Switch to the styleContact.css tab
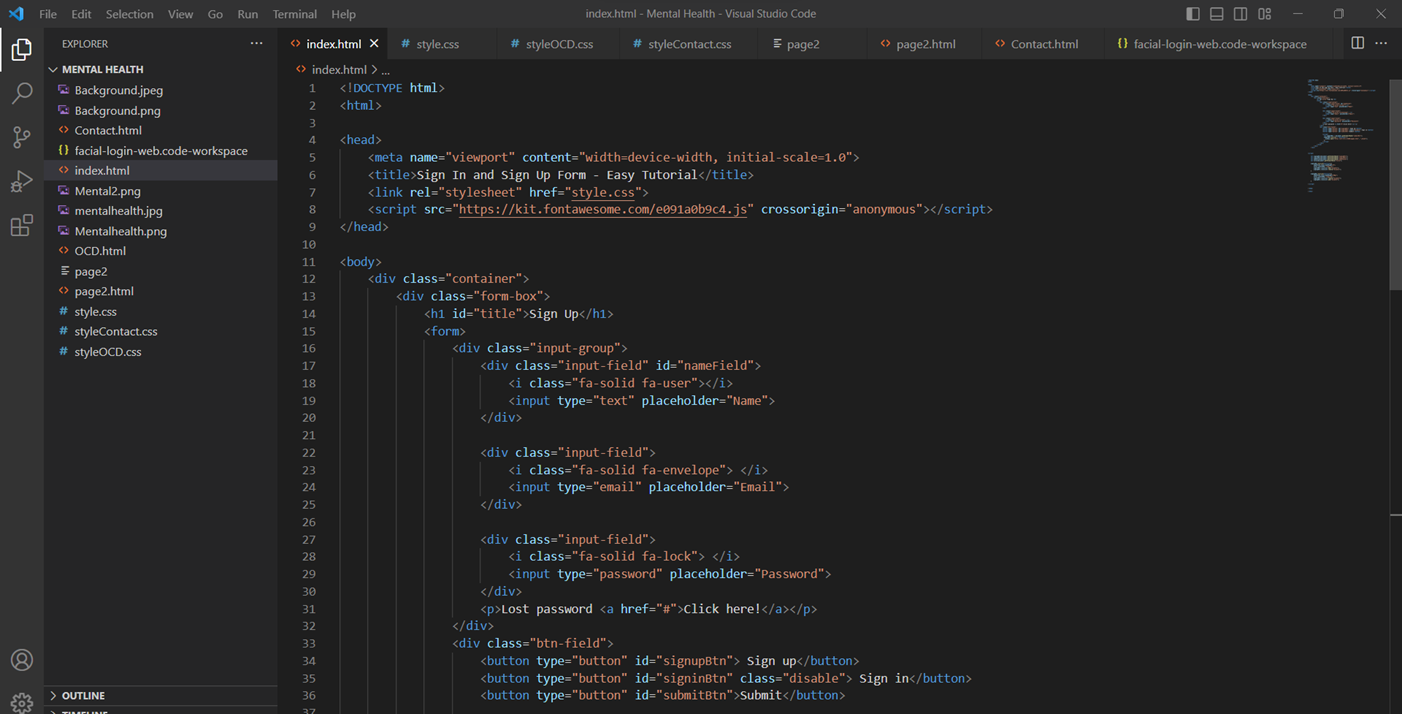This screenshot has height=714, width=1402. coord(689,44)
